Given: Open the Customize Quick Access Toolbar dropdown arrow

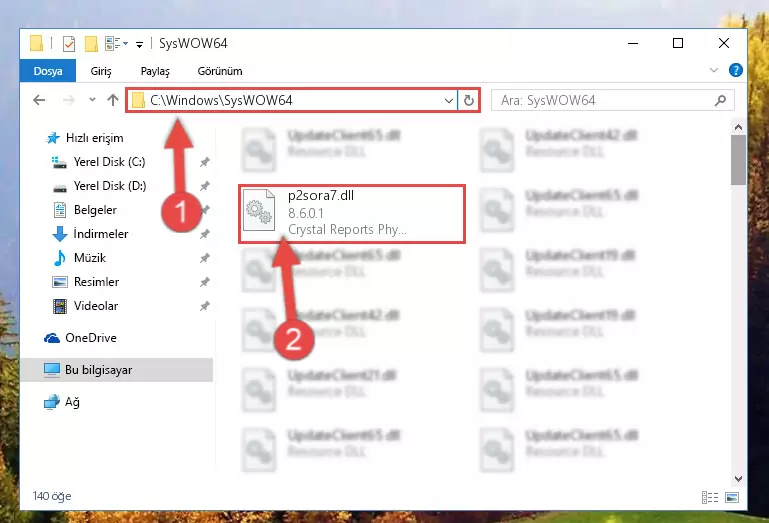Looking at the screenshot, I should [139, 45].
